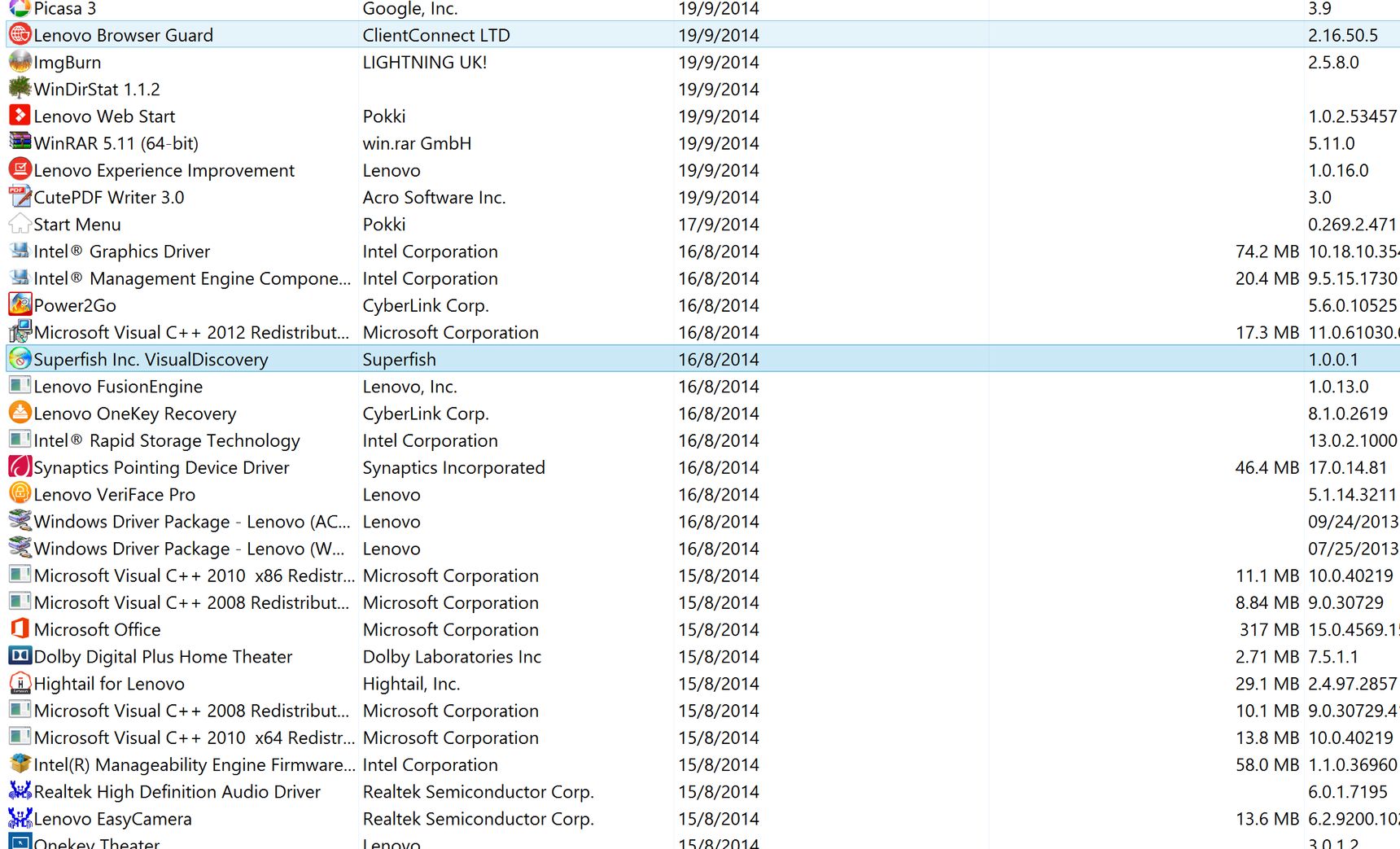Image resolution: width=1400 pixels, height=849 pixels.
Task: Click the Intel Management Engine Components icon
Action: tap(20, 278)
